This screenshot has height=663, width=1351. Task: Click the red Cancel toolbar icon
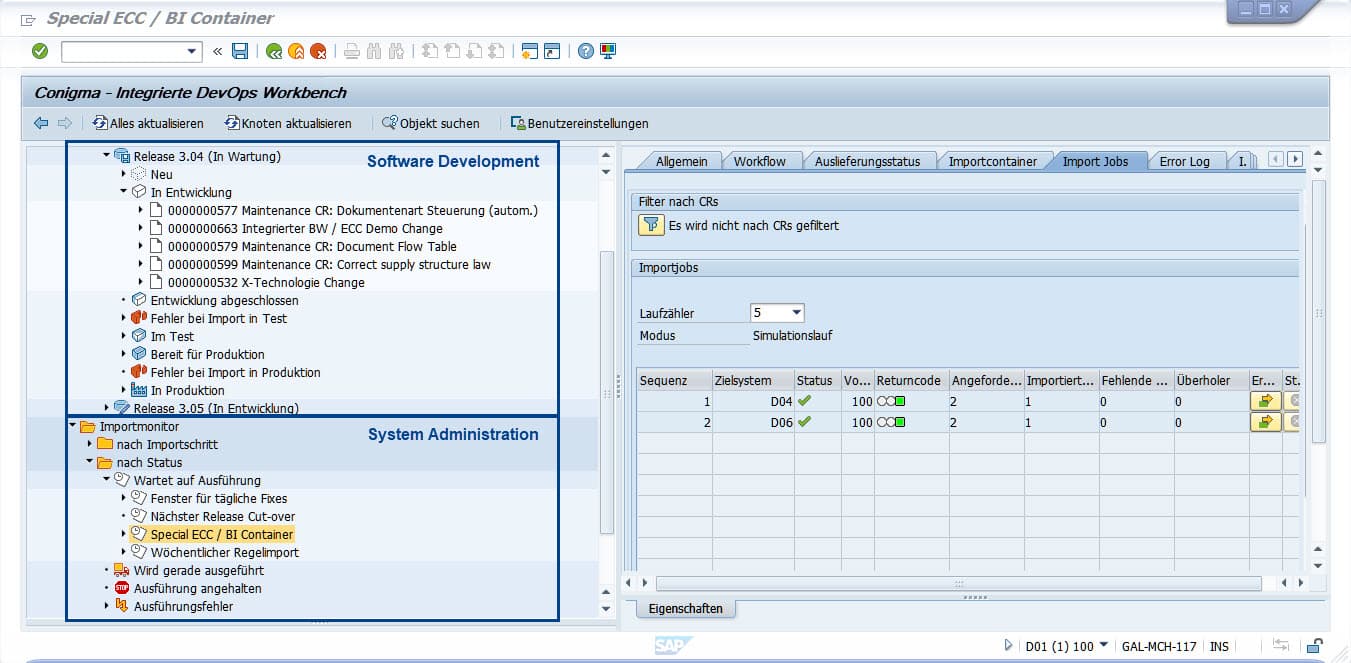point(318,51)
